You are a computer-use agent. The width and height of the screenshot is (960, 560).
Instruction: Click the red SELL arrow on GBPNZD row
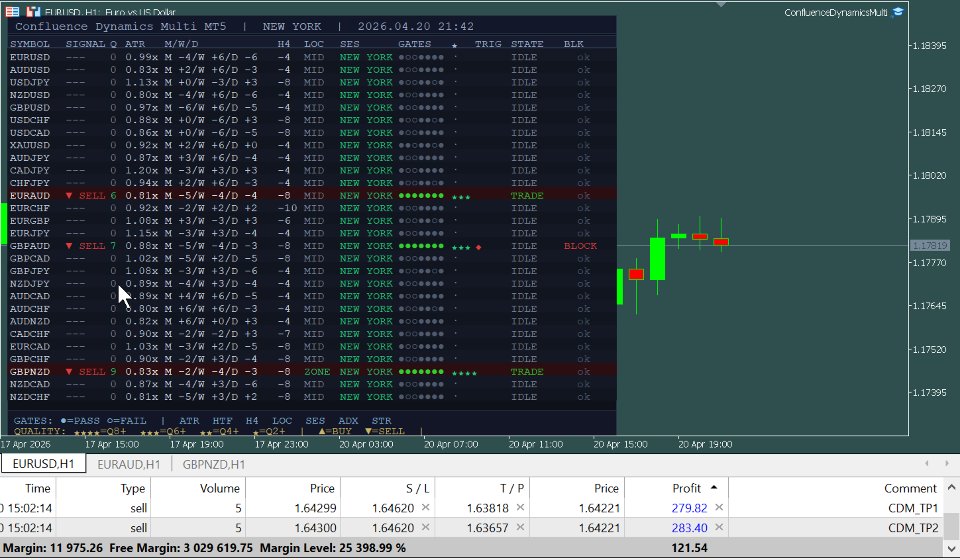(69, 371)
